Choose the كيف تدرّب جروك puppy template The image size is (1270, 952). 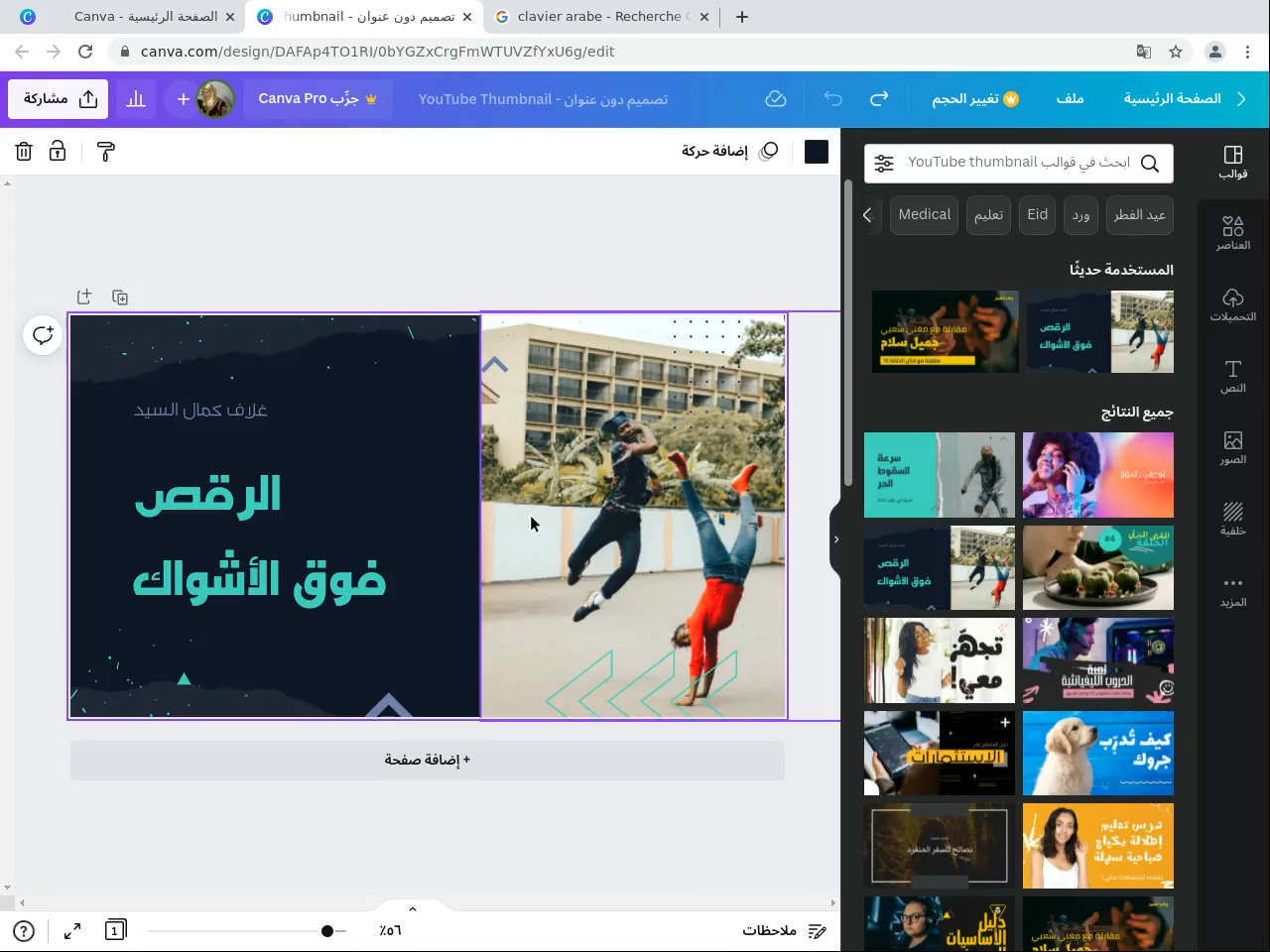tap(1098, 753)
